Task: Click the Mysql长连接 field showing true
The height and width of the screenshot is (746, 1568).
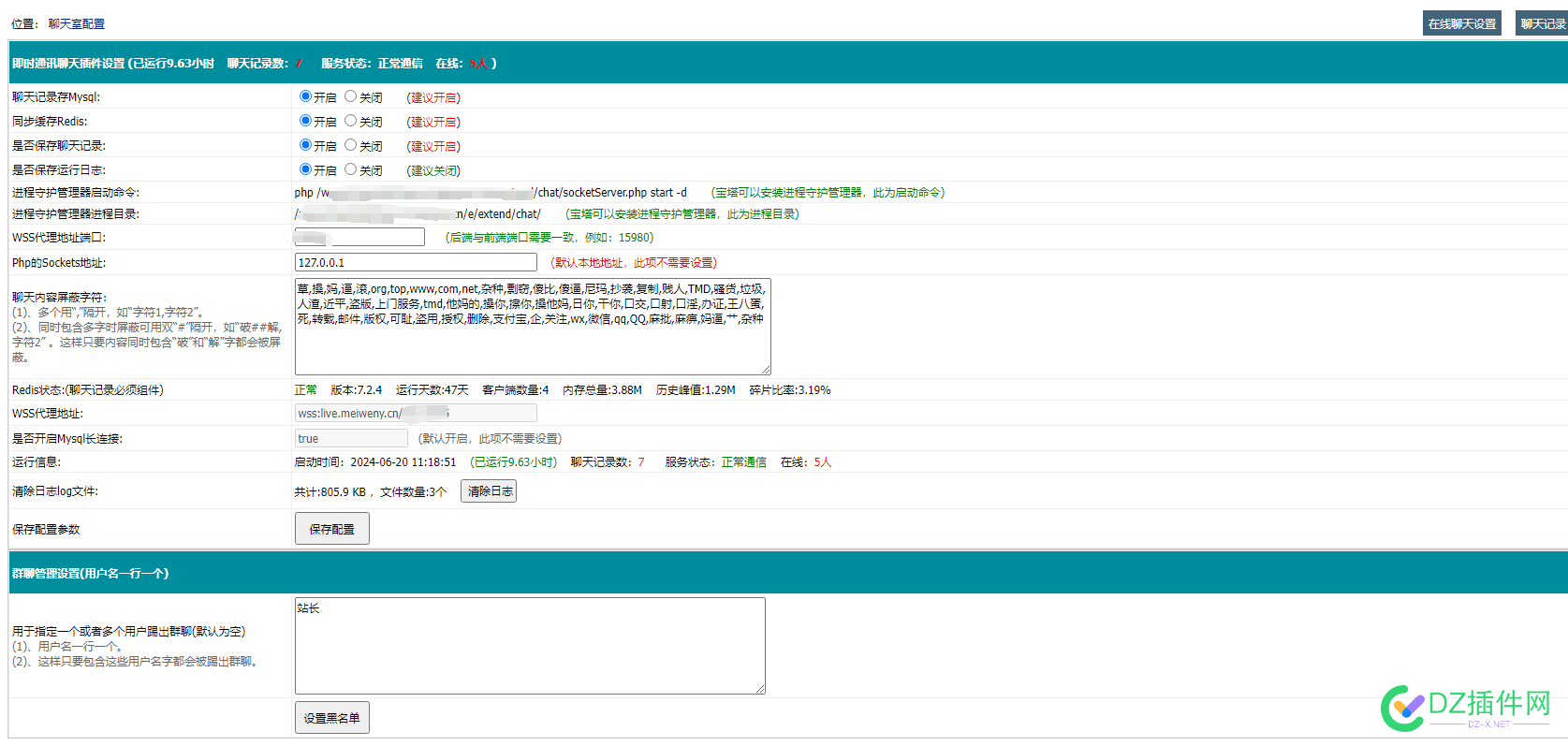Action: point(351,438)
